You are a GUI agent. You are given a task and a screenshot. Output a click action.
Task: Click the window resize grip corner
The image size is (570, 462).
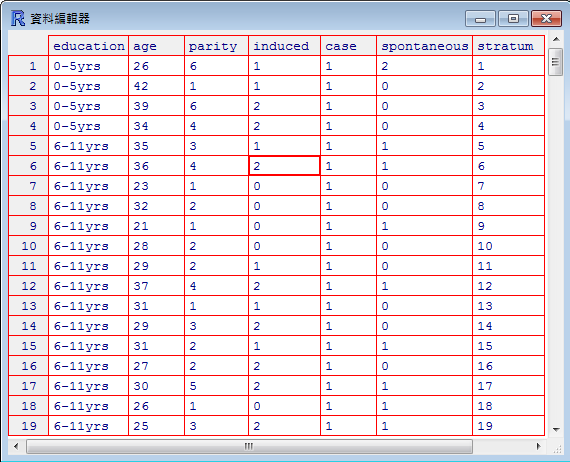[557, 449]
